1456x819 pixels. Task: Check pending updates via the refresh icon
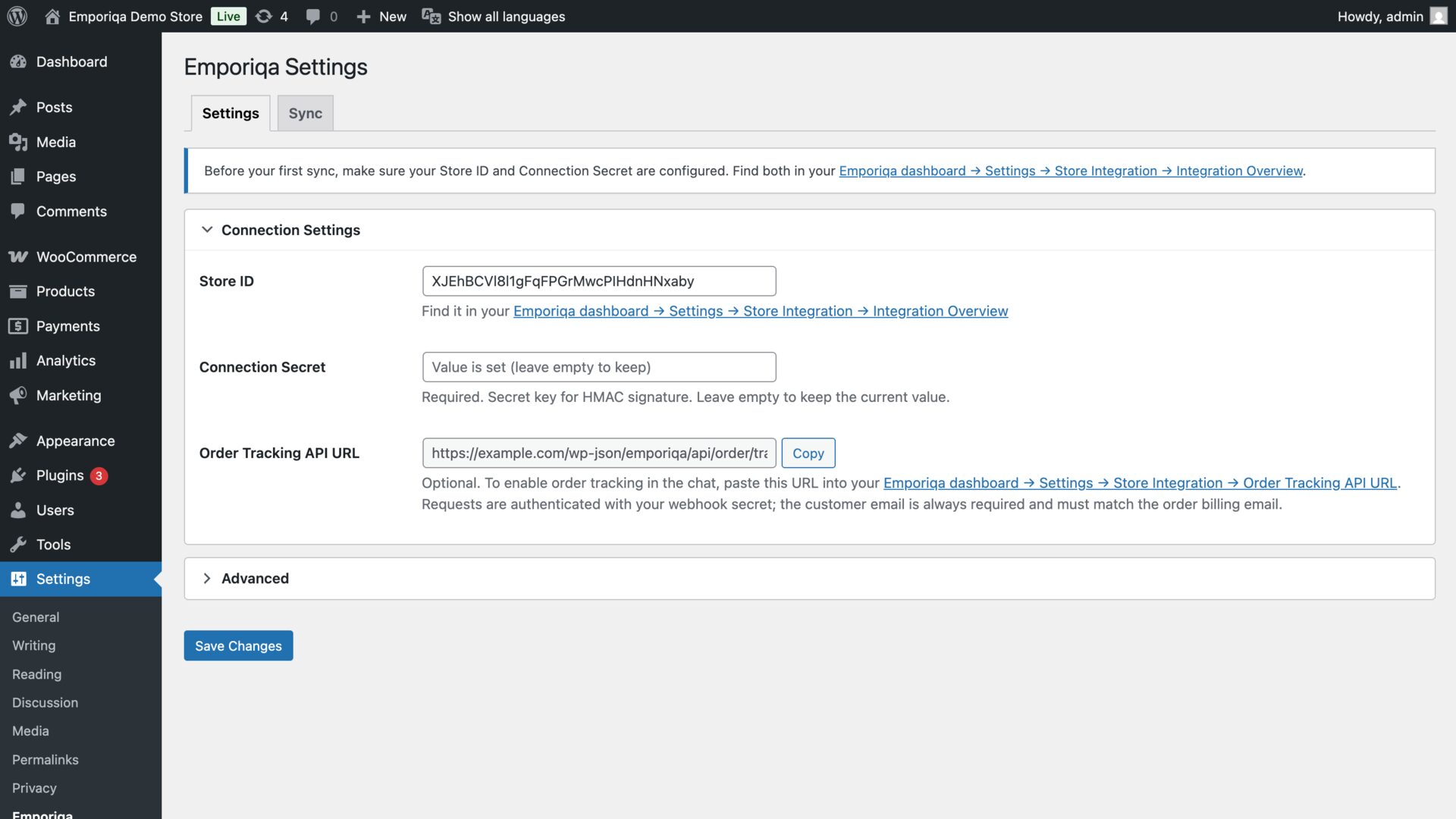click(264, 16)
